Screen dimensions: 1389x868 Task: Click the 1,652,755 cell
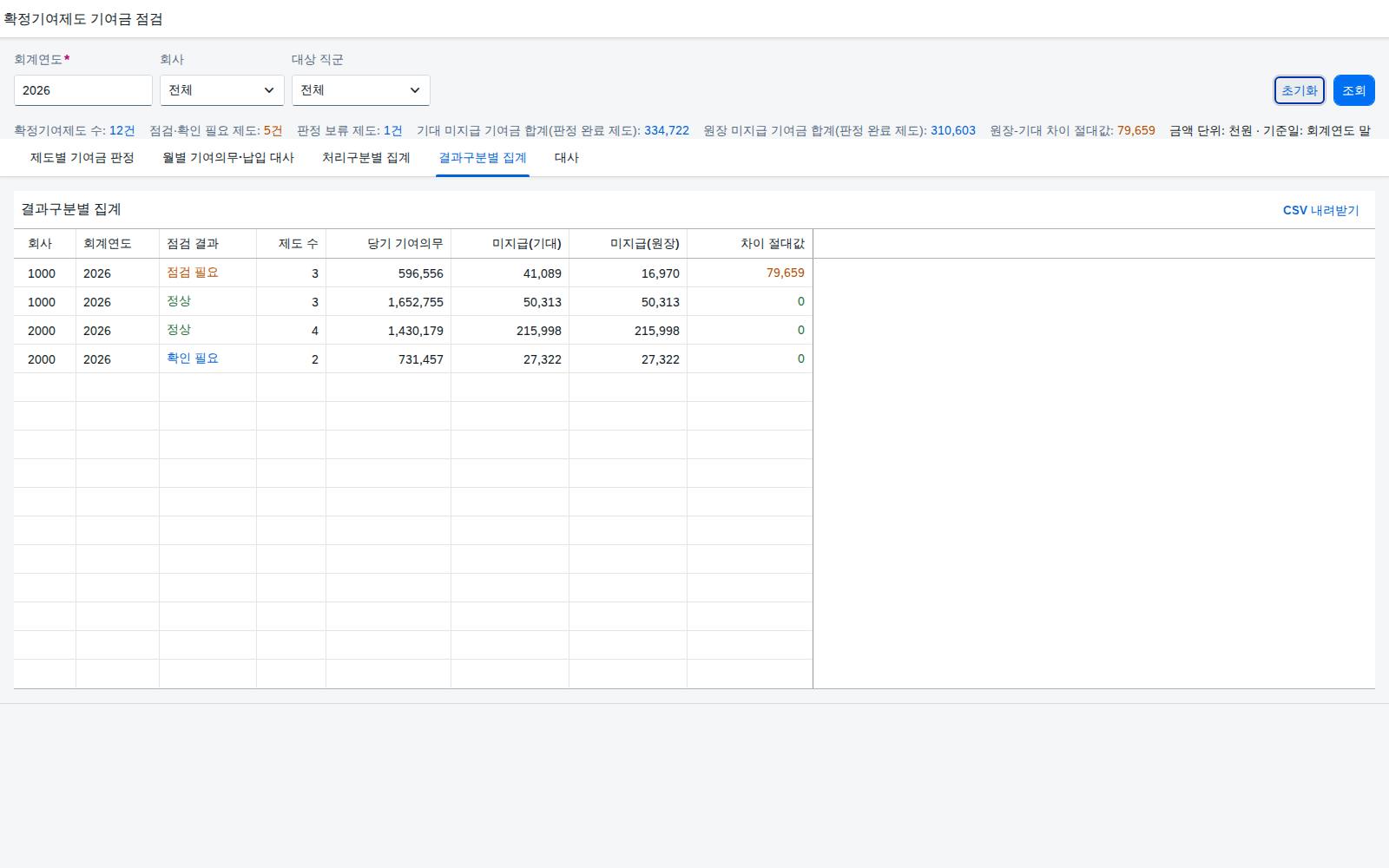pos(389,301)
